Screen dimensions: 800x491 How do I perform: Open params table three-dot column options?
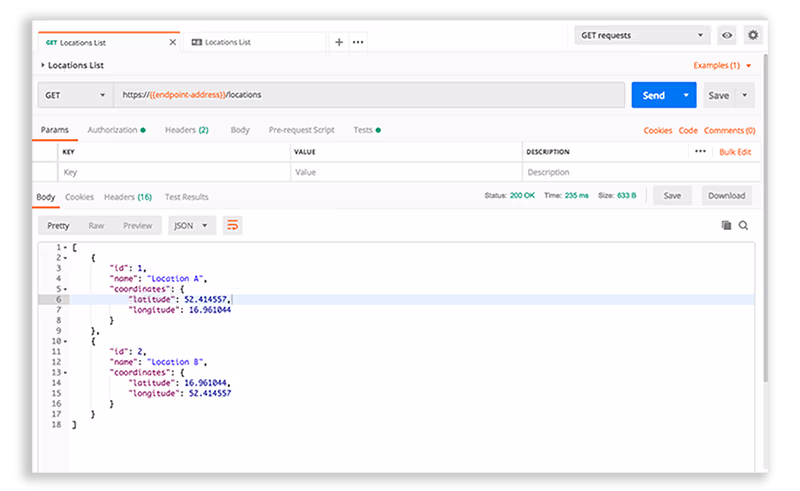click(x=700, y=151)
